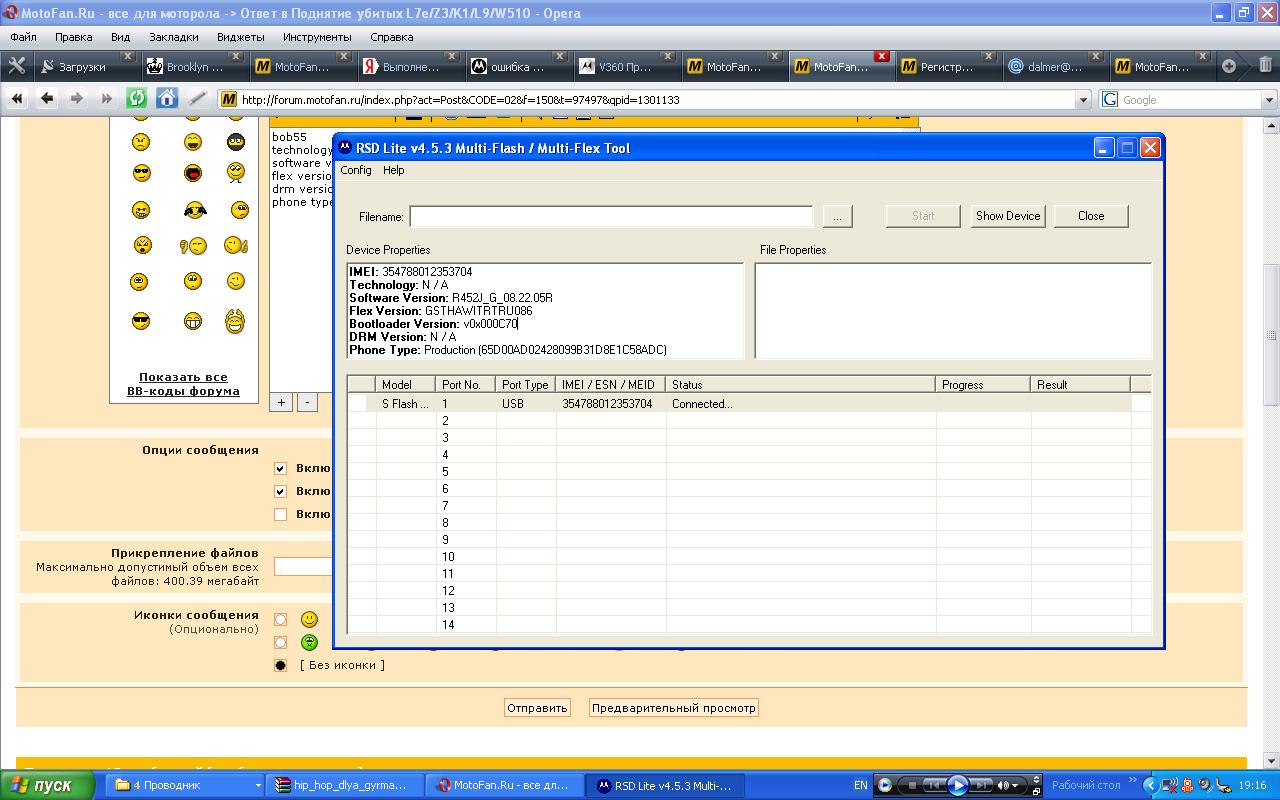Viewport: 1280px width, 800px height.
Task: Click the Windows Media Player play button
Action: [x=957, y=785]
